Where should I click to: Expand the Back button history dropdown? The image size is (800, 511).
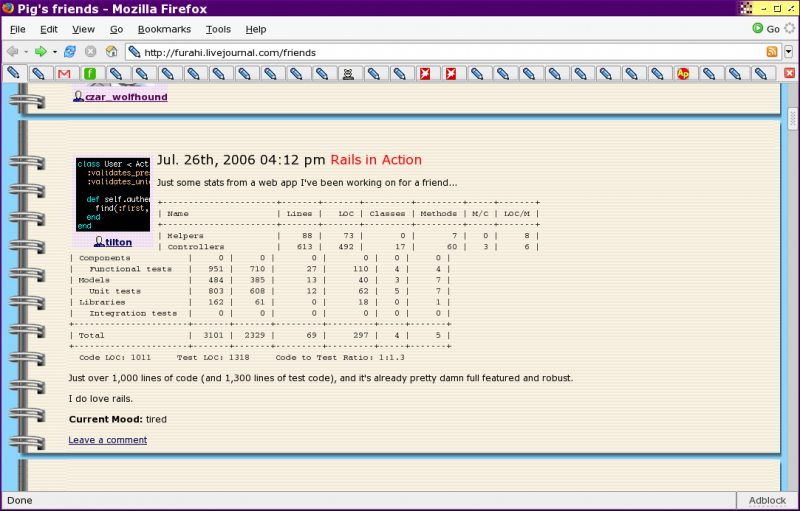click(26, 51)
